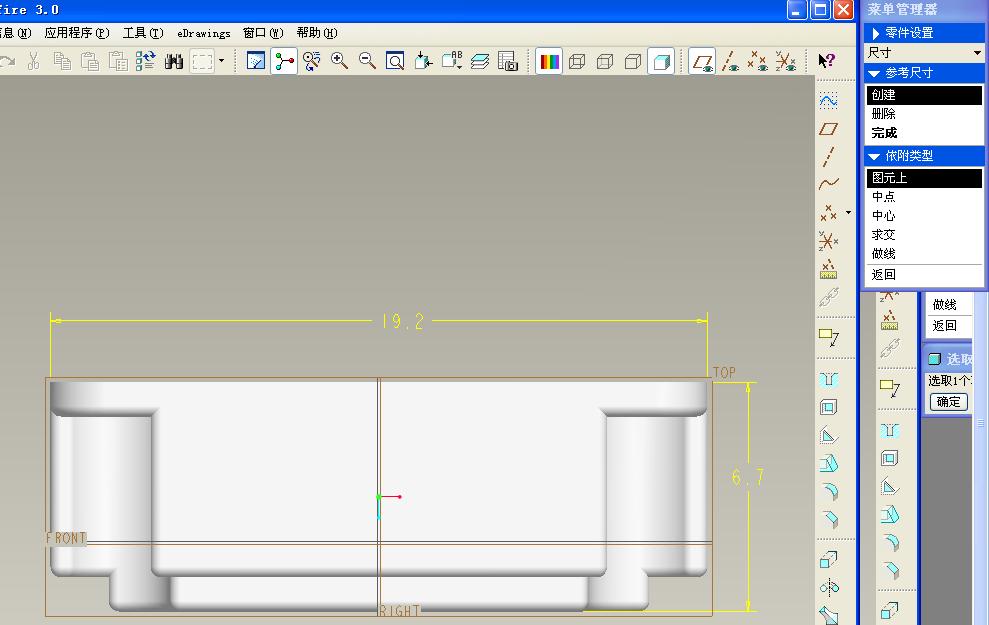Switch to wireframe display mode
Viewport: 989px width, 625px height.
[x=577, y=61]
